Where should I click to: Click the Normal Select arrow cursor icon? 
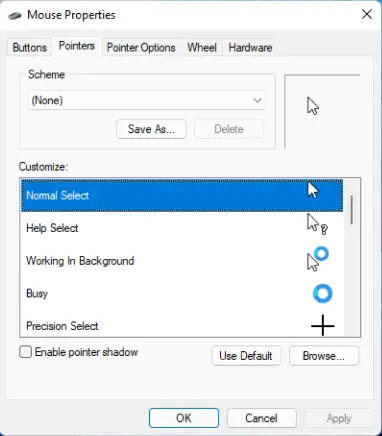click(x=313, y=190)
